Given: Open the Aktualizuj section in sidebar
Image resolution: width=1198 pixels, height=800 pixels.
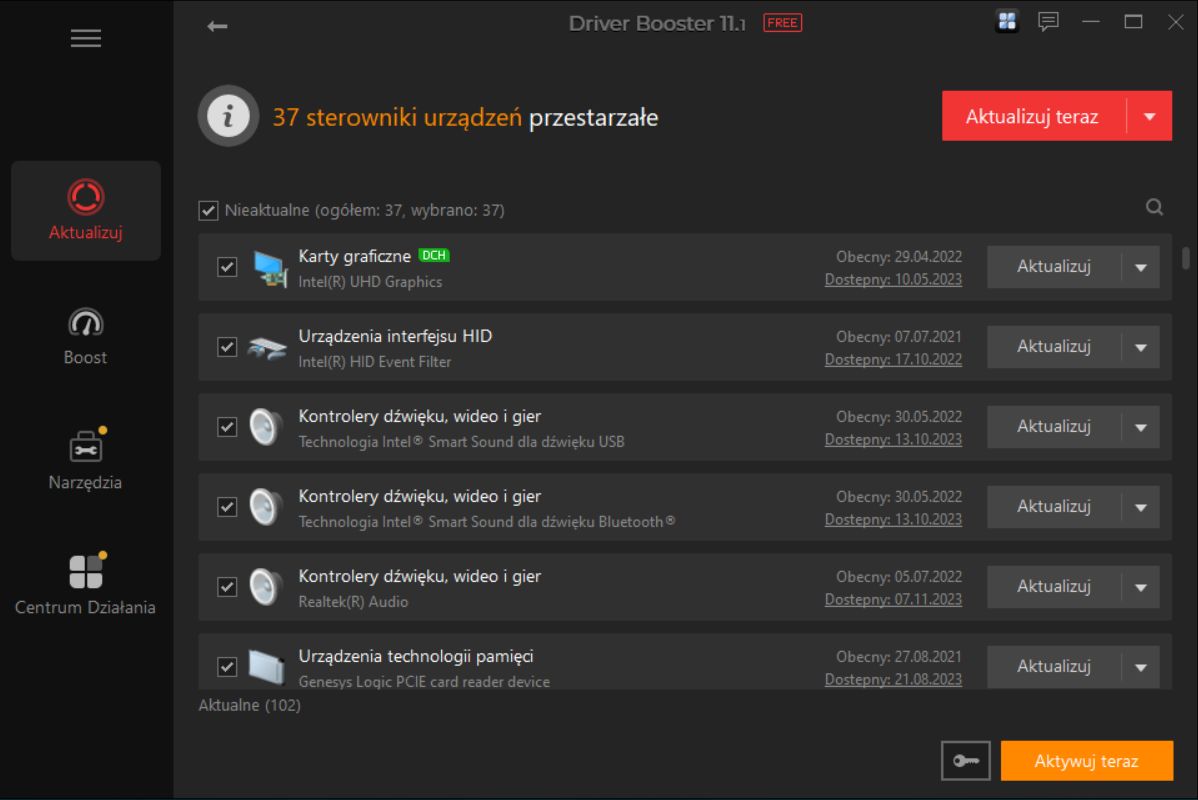Looking at the screenshot, I should 85,210.
